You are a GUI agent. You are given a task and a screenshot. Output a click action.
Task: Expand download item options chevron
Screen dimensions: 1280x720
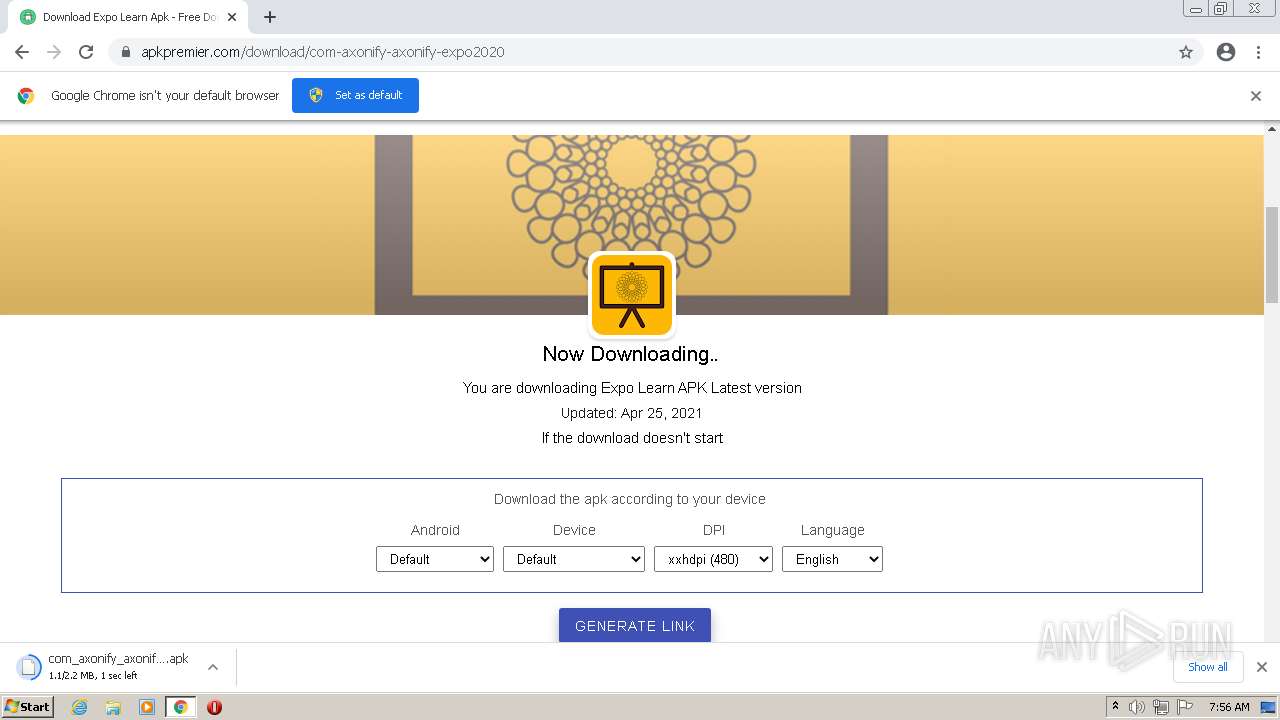pyautogui.click(x=212, y=667)
